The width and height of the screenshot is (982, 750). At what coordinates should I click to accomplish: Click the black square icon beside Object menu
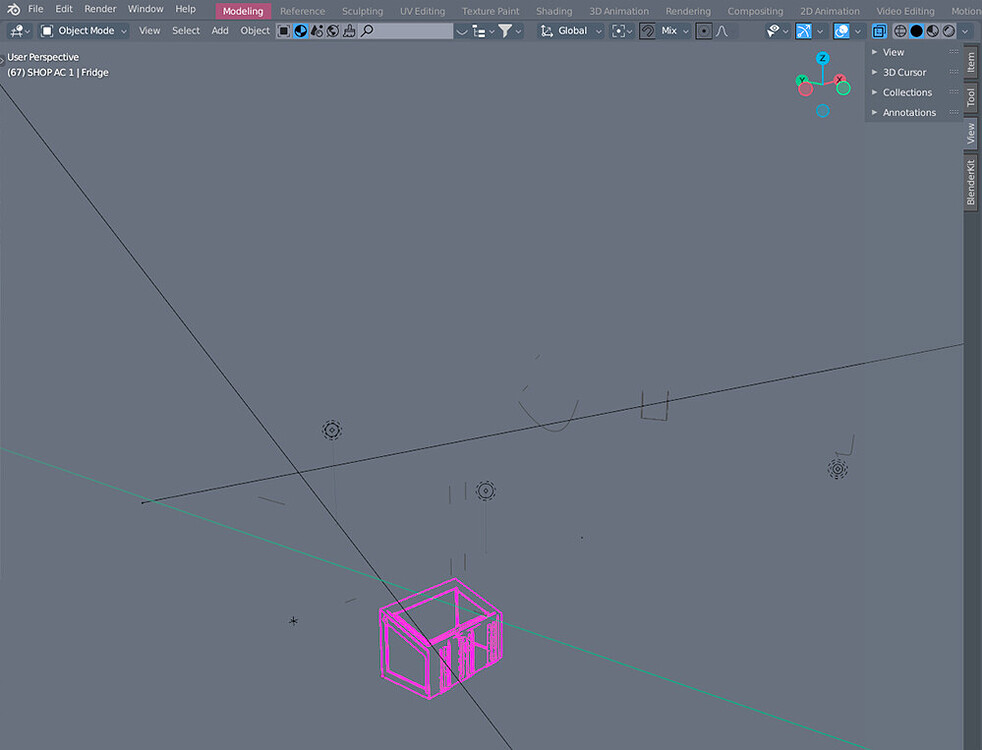click(284, 31)
